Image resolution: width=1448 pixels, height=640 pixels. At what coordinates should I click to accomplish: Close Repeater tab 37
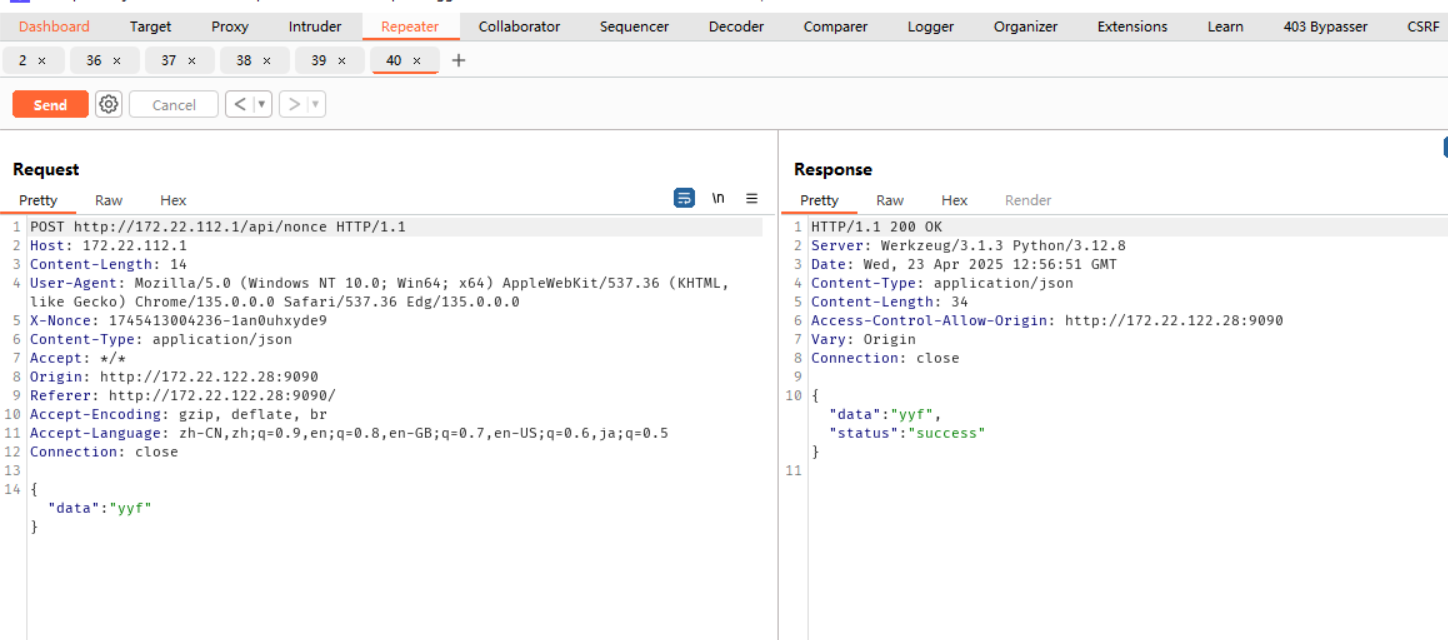[192, 61]
